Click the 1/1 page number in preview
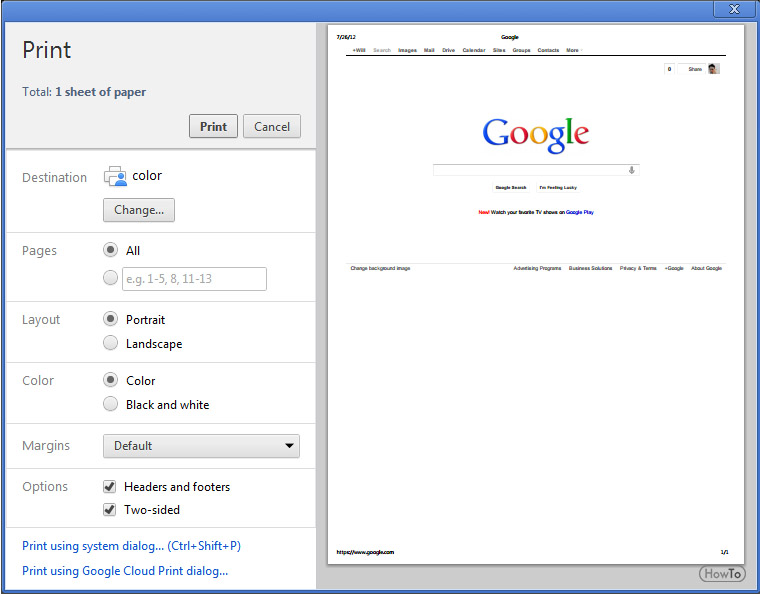760x594 pixels. (x=724, y=552)
